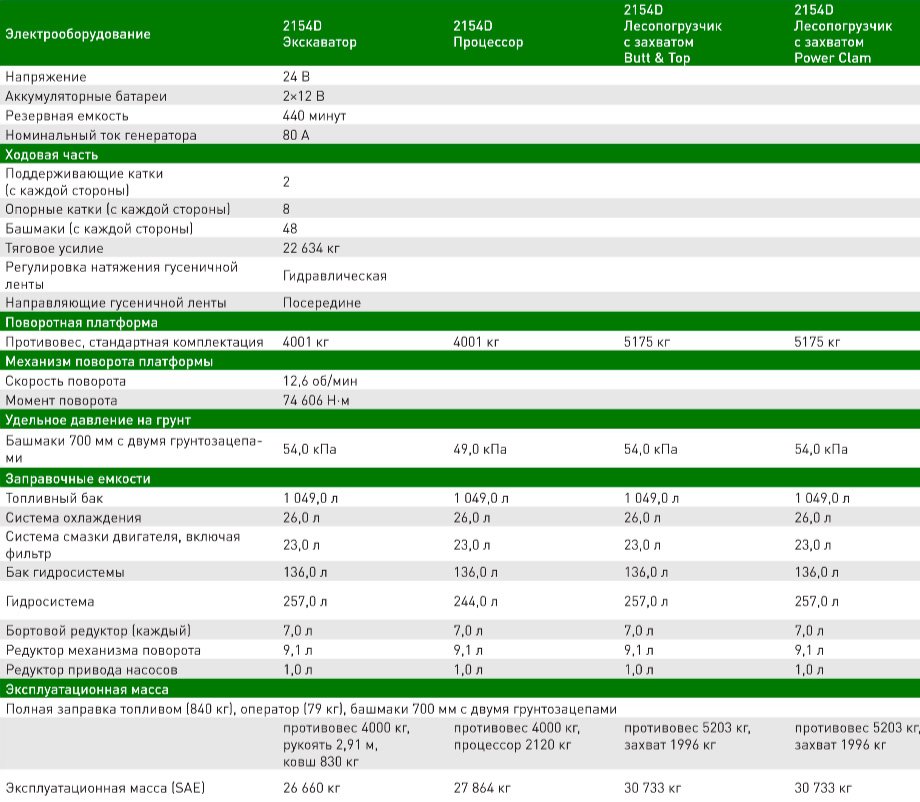Select the "Скорость поворота" row label
The height and width of the screenshot is (802, 920).
click(66, 381)
